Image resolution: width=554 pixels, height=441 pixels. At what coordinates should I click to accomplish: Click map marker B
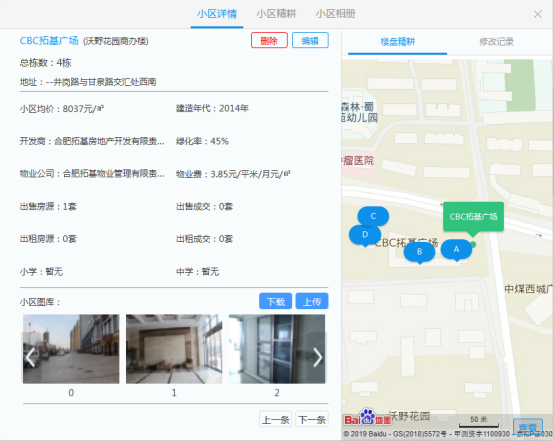(419, 252)
